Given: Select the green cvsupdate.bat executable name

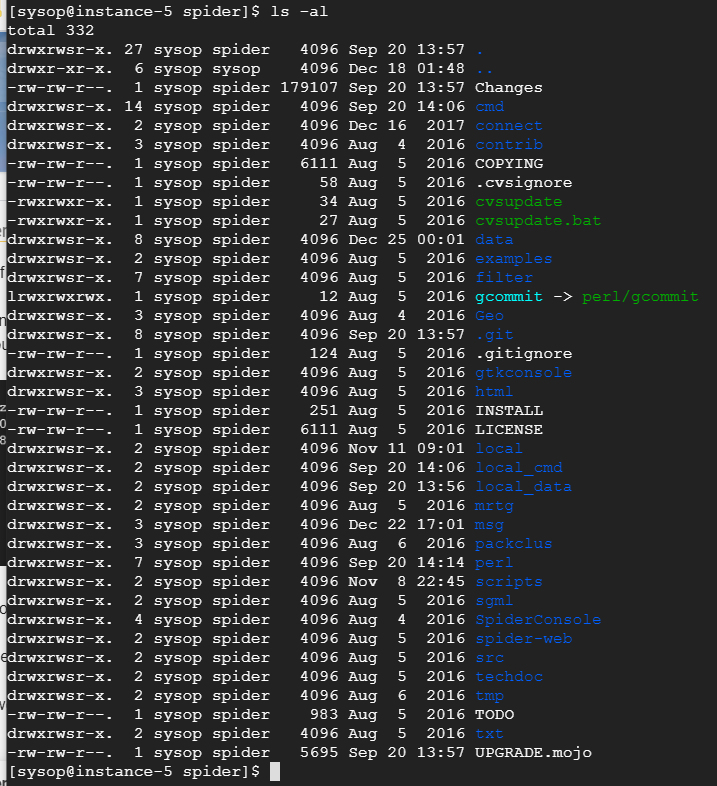Looking at the screenshot, I should click(537, 221).
